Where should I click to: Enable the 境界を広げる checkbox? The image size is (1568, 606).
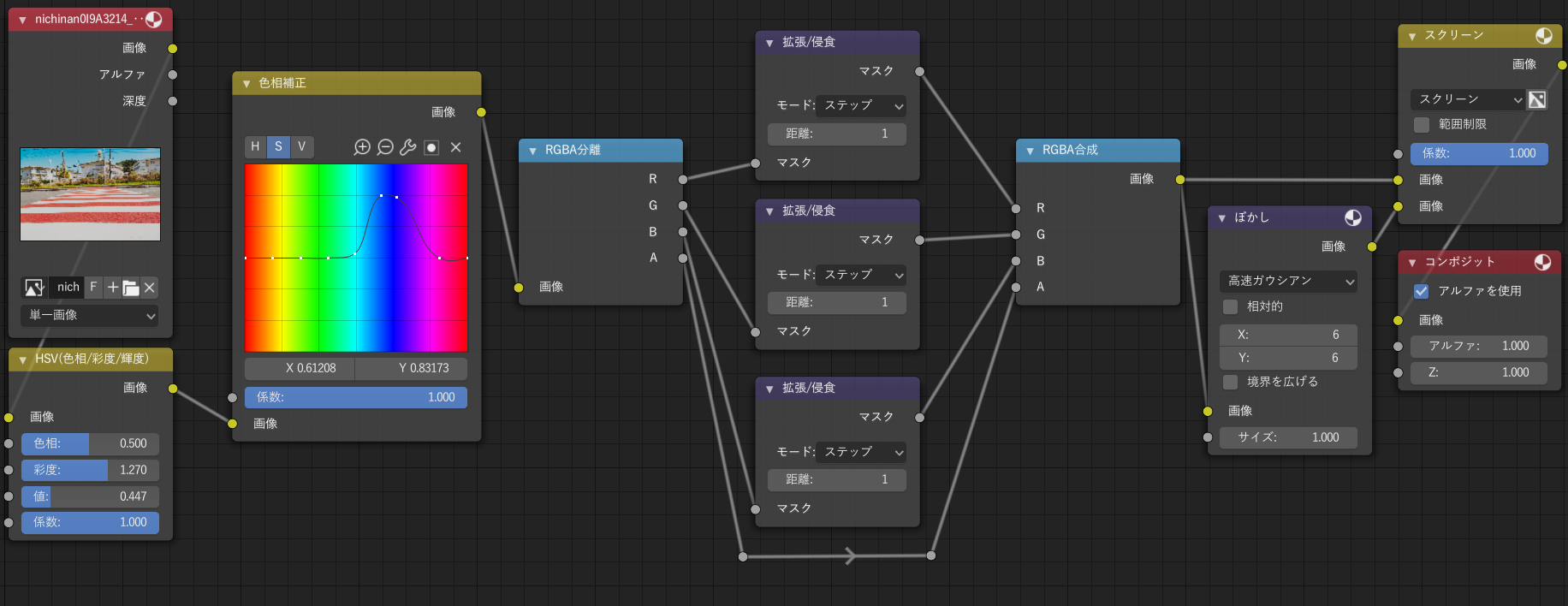[x=1230, y=382]
